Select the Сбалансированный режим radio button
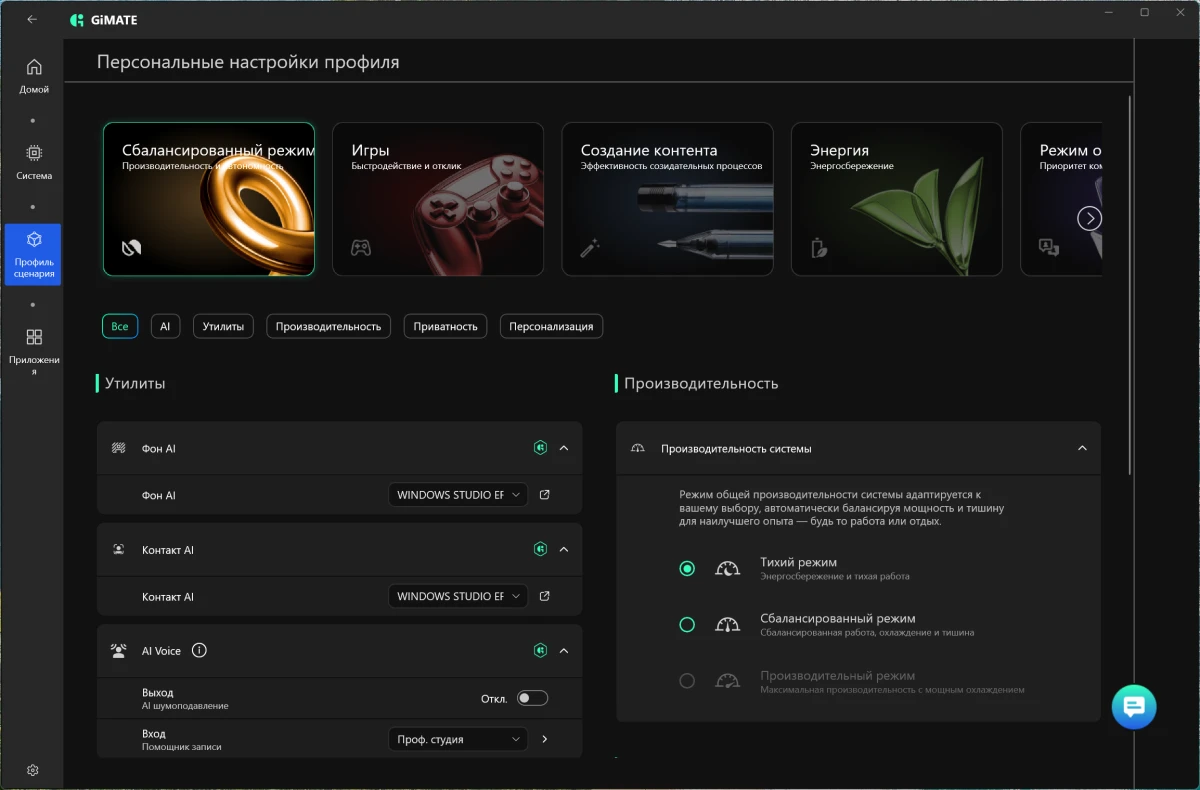The width and height of the screenshot is (1200, 790). click(x=687, y=624)
